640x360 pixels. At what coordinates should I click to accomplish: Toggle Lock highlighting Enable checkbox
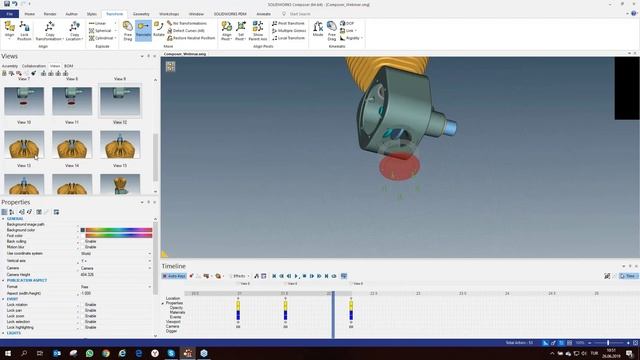(x=82, y=327)
